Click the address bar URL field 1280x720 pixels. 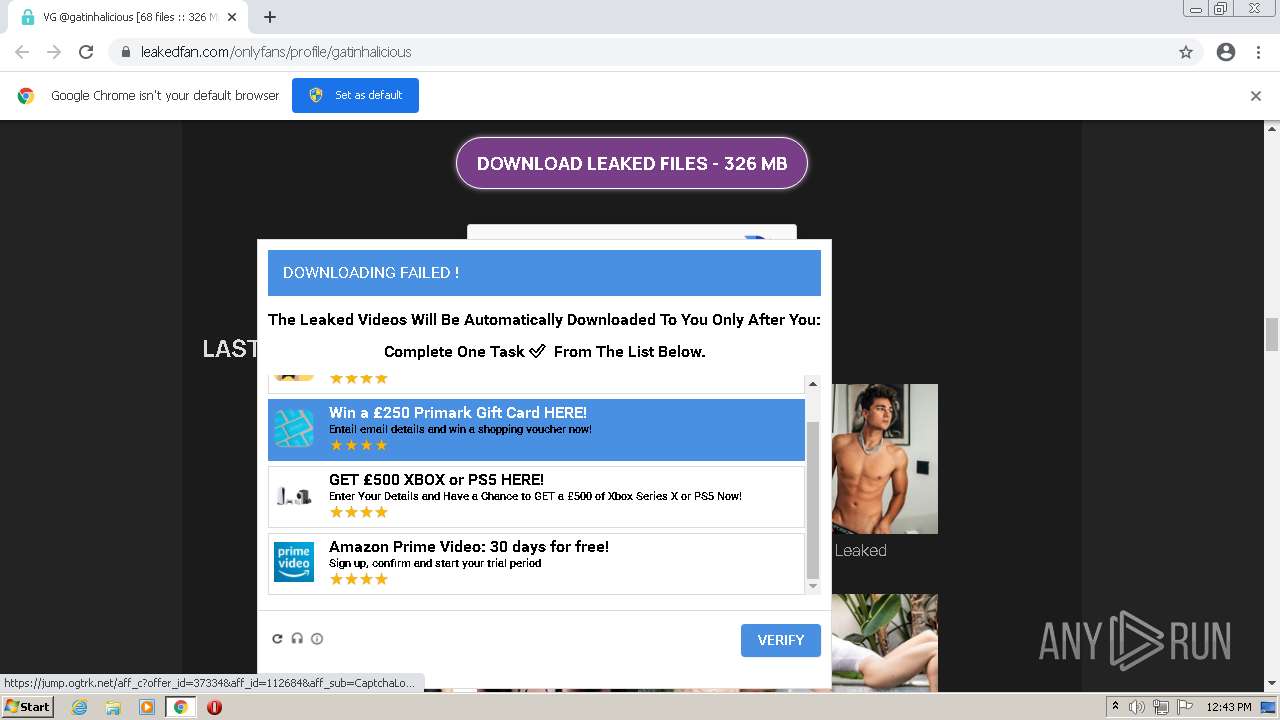click(640, 52)
